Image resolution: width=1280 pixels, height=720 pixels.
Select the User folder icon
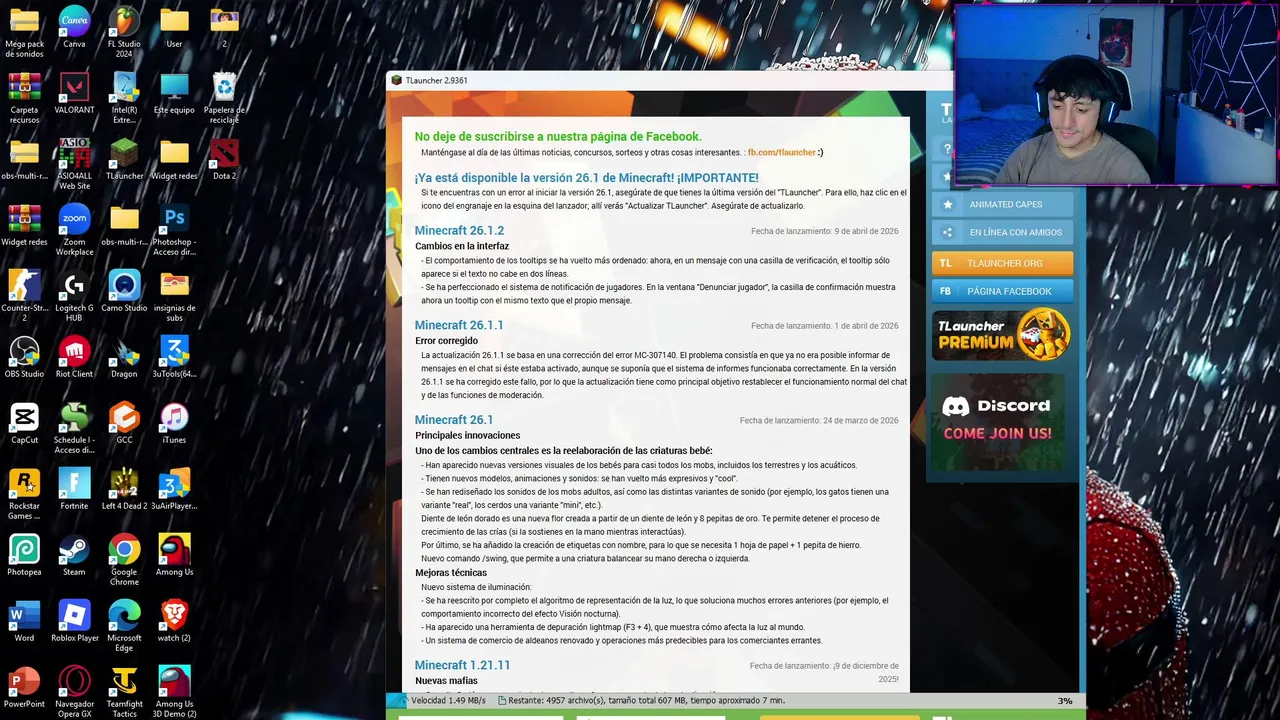[174, 28]
